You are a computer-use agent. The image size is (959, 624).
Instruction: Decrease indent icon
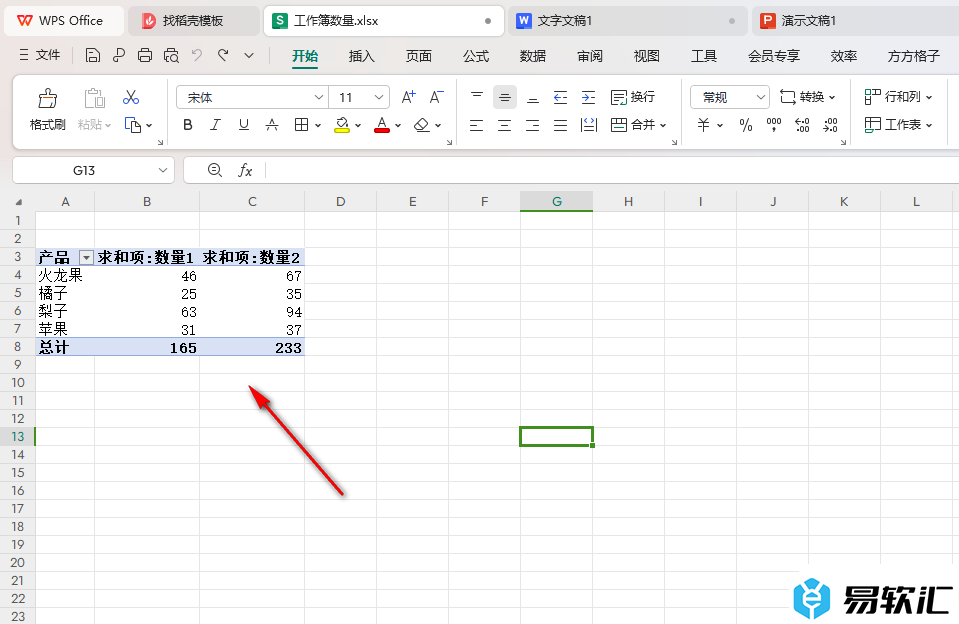click(560, 97)
